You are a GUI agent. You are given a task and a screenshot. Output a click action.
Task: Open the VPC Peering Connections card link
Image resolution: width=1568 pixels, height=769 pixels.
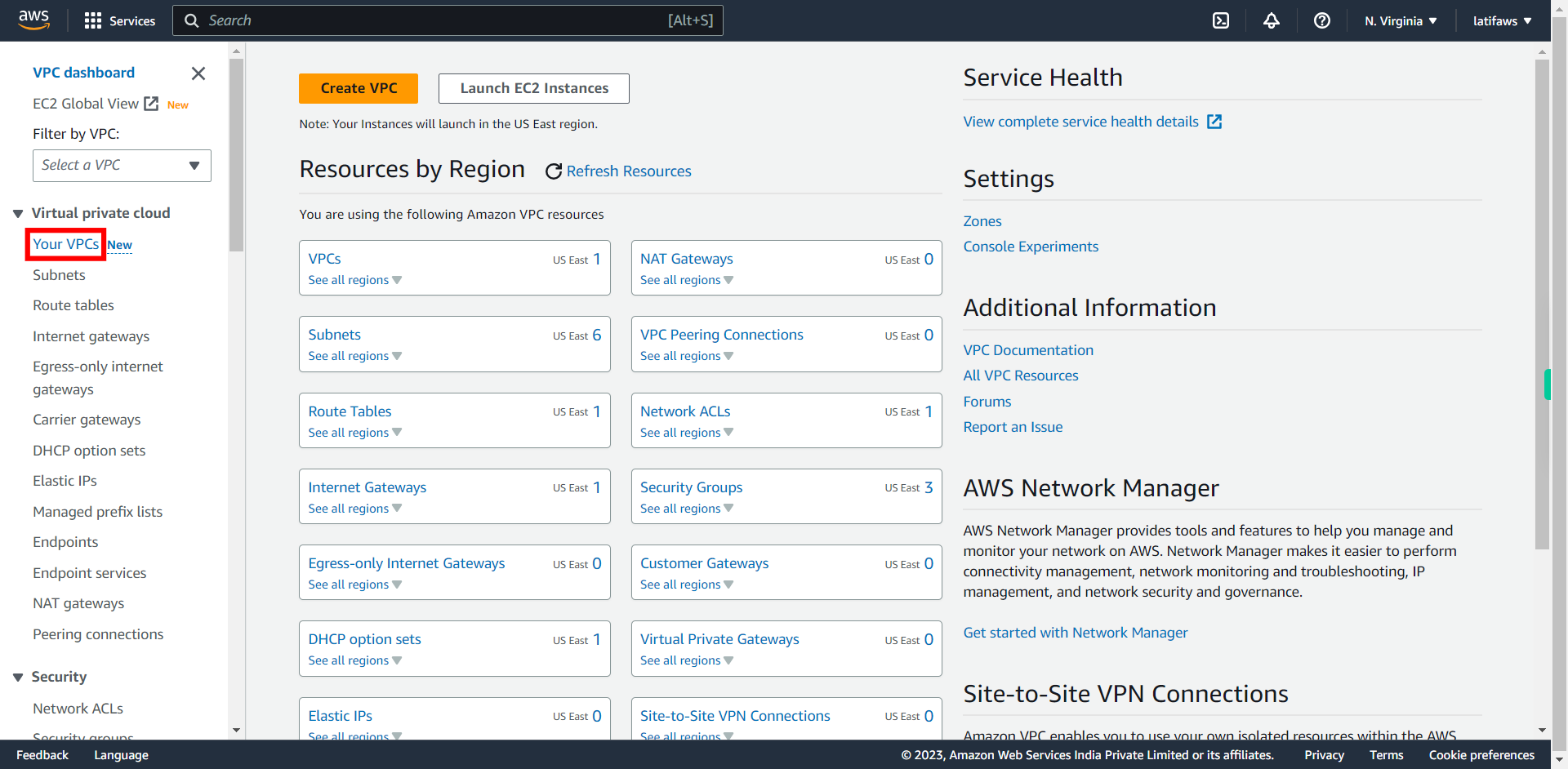click(722, 335)
